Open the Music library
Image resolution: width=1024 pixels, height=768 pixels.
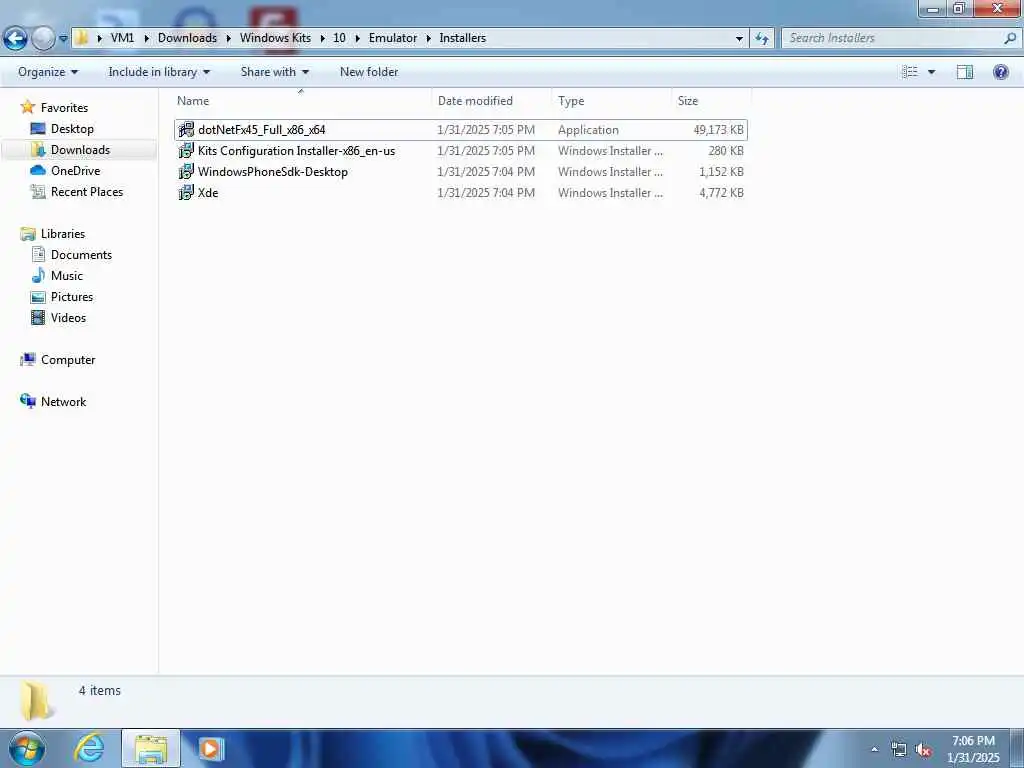67,276
